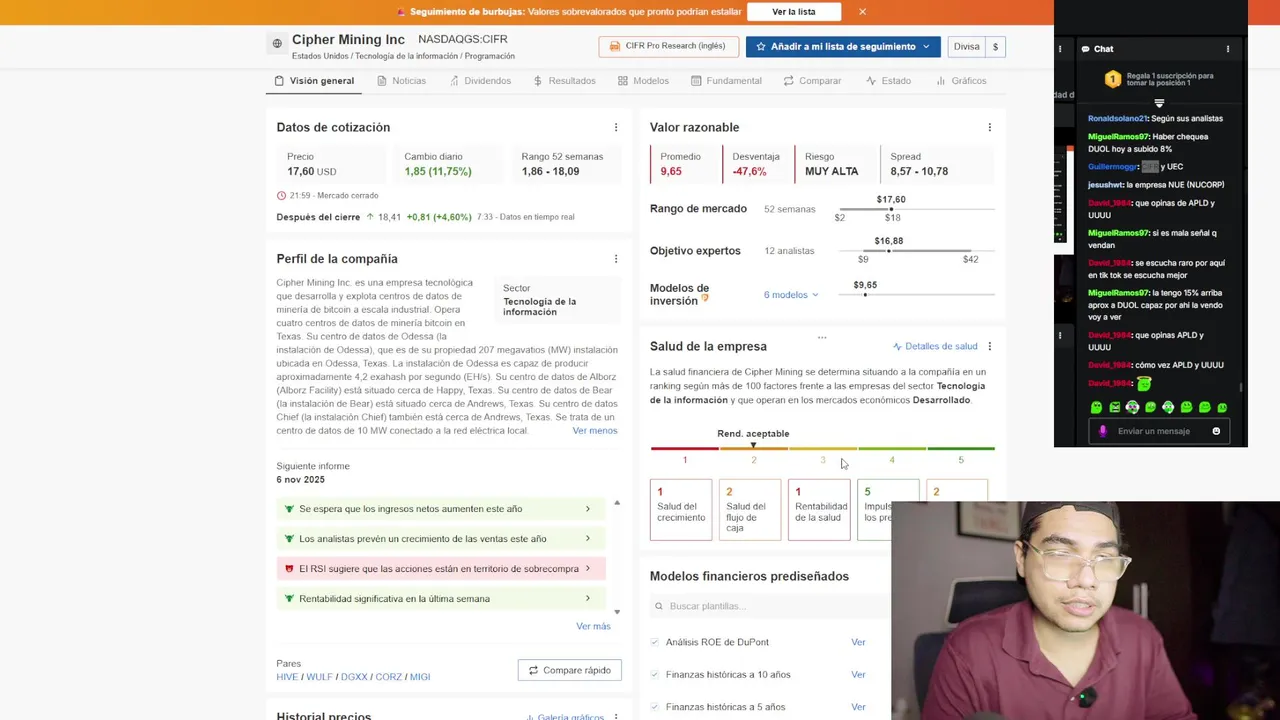Click Ver for Análisis ROE de DuPont
This screenshot has height=720, width=1280.
(858, 642)
